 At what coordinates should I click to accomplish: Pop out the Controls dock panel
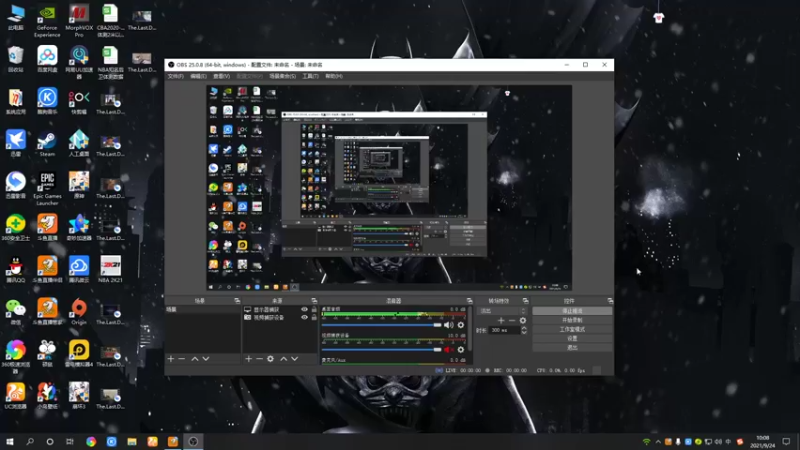click(610, 301)
